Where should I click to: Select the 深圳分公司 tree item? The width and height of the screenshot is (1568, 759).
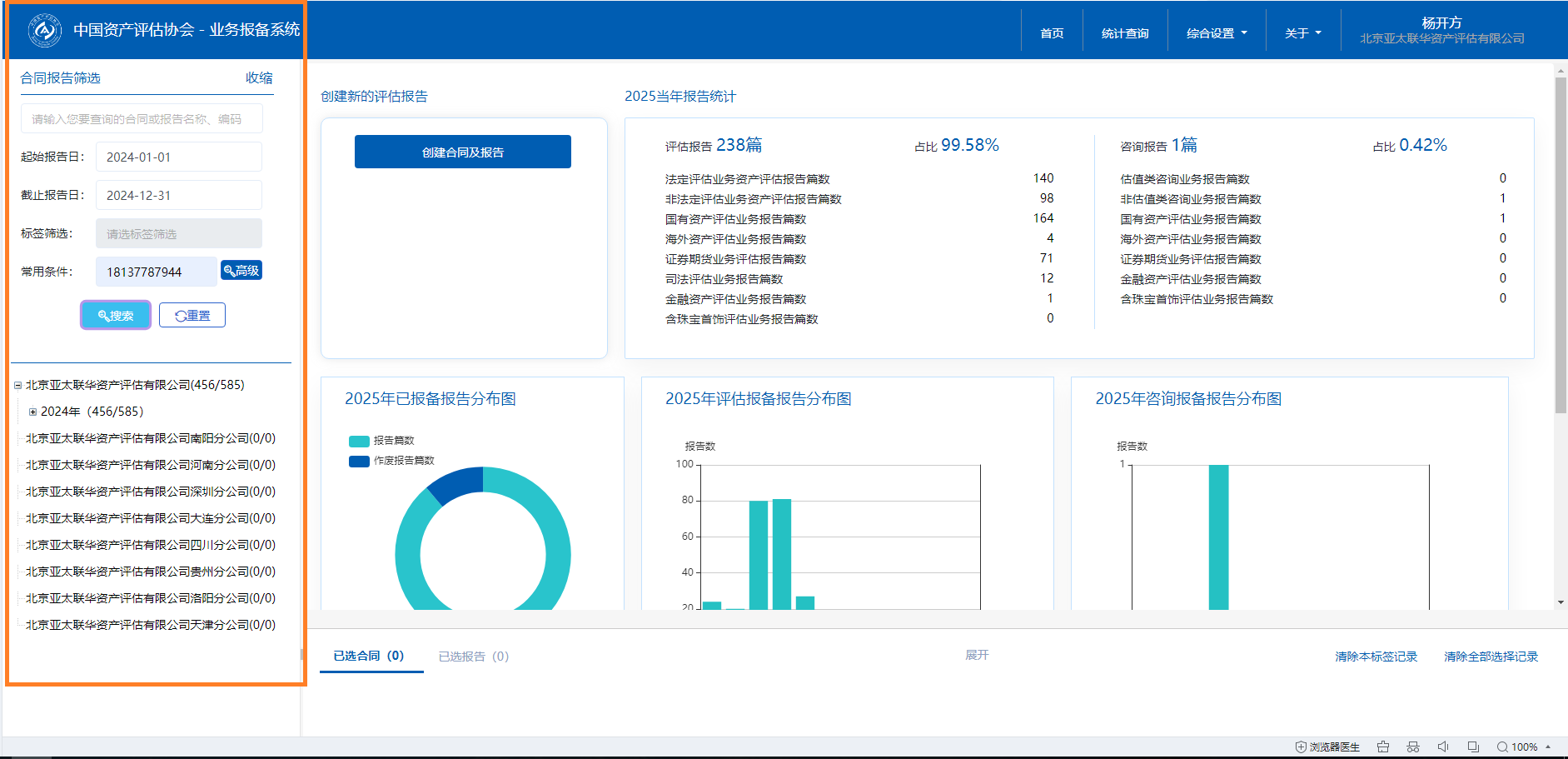150,492
